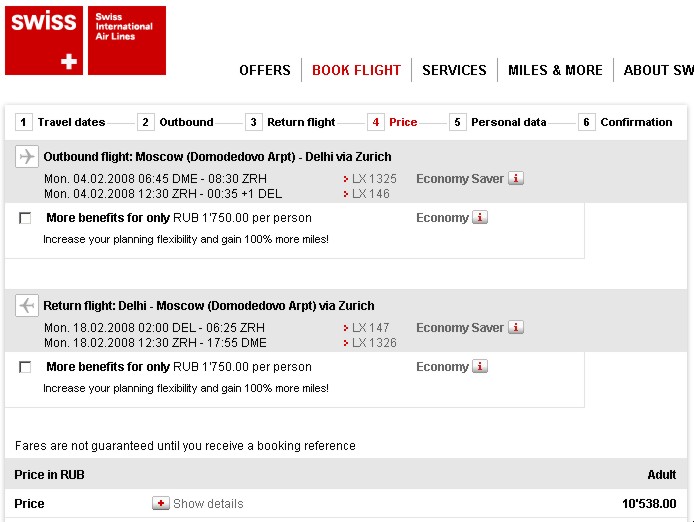
Task: Click the return flight airplane icon
Action: pyautogui.click(x=27, y=306)
